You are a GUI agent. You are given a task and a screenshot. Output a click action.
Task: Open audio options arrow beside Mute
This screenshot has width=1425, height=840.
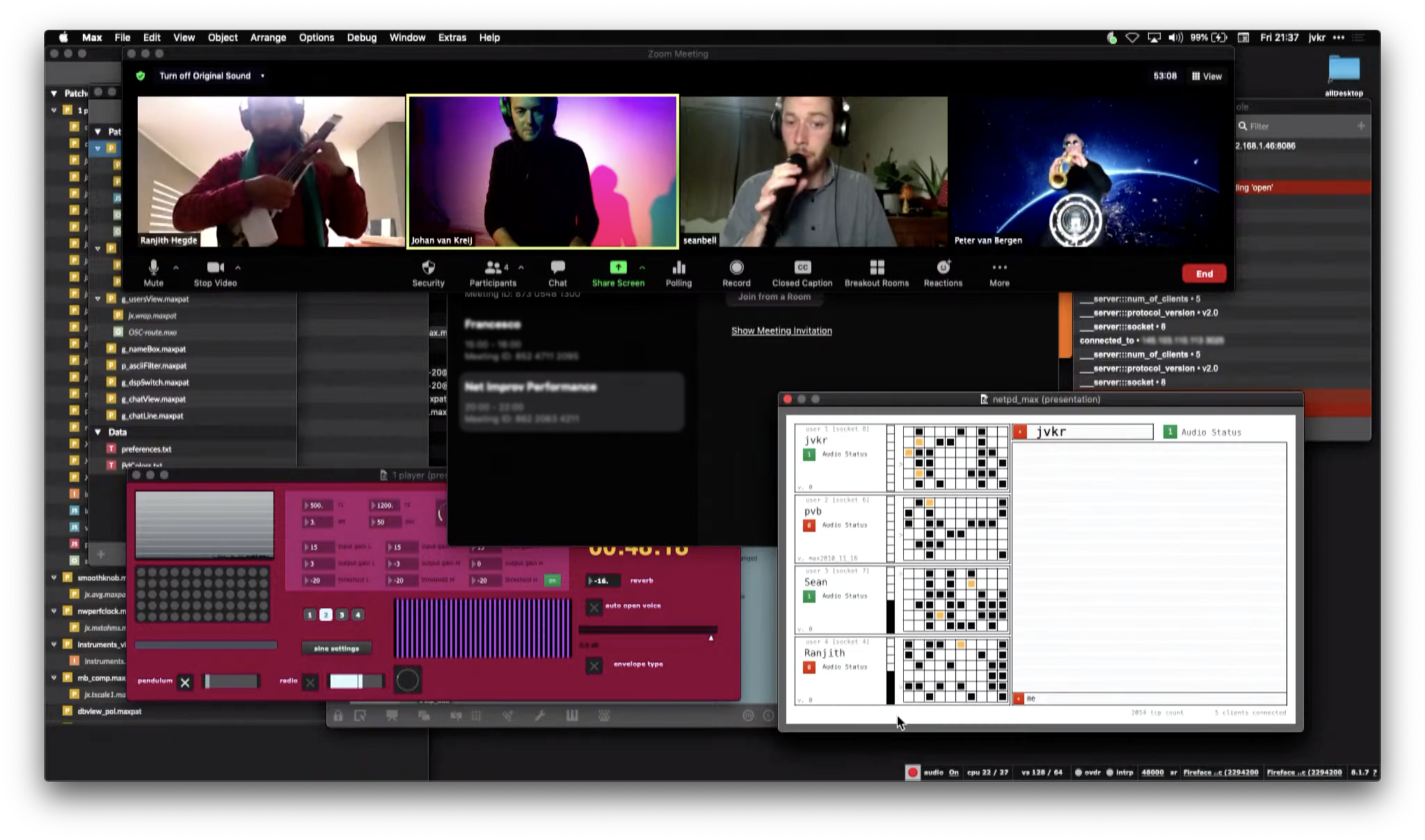(176, 268)
